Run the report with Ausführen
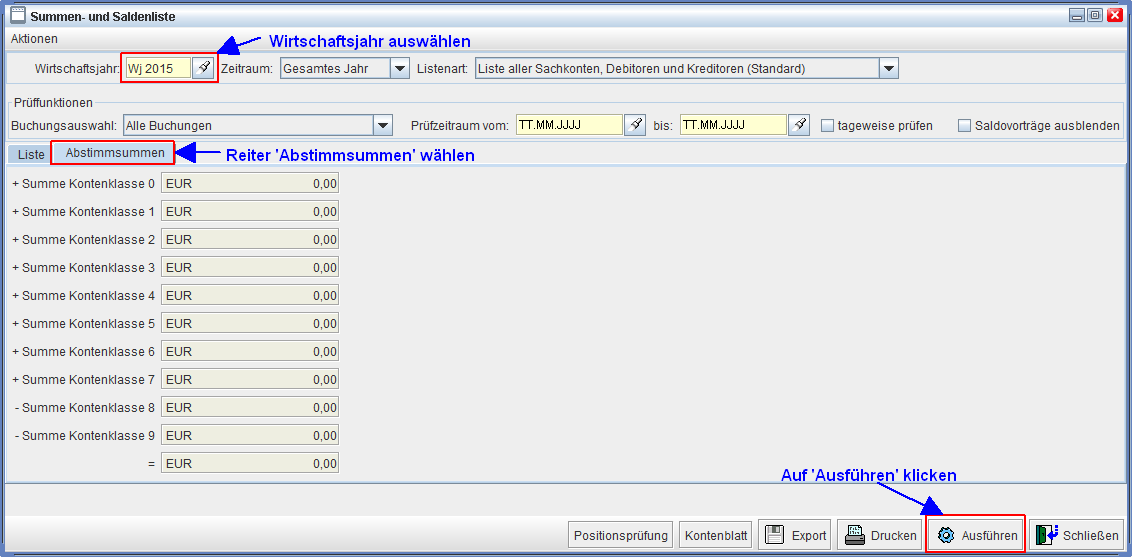1132x557 pixels. (976, 535)
